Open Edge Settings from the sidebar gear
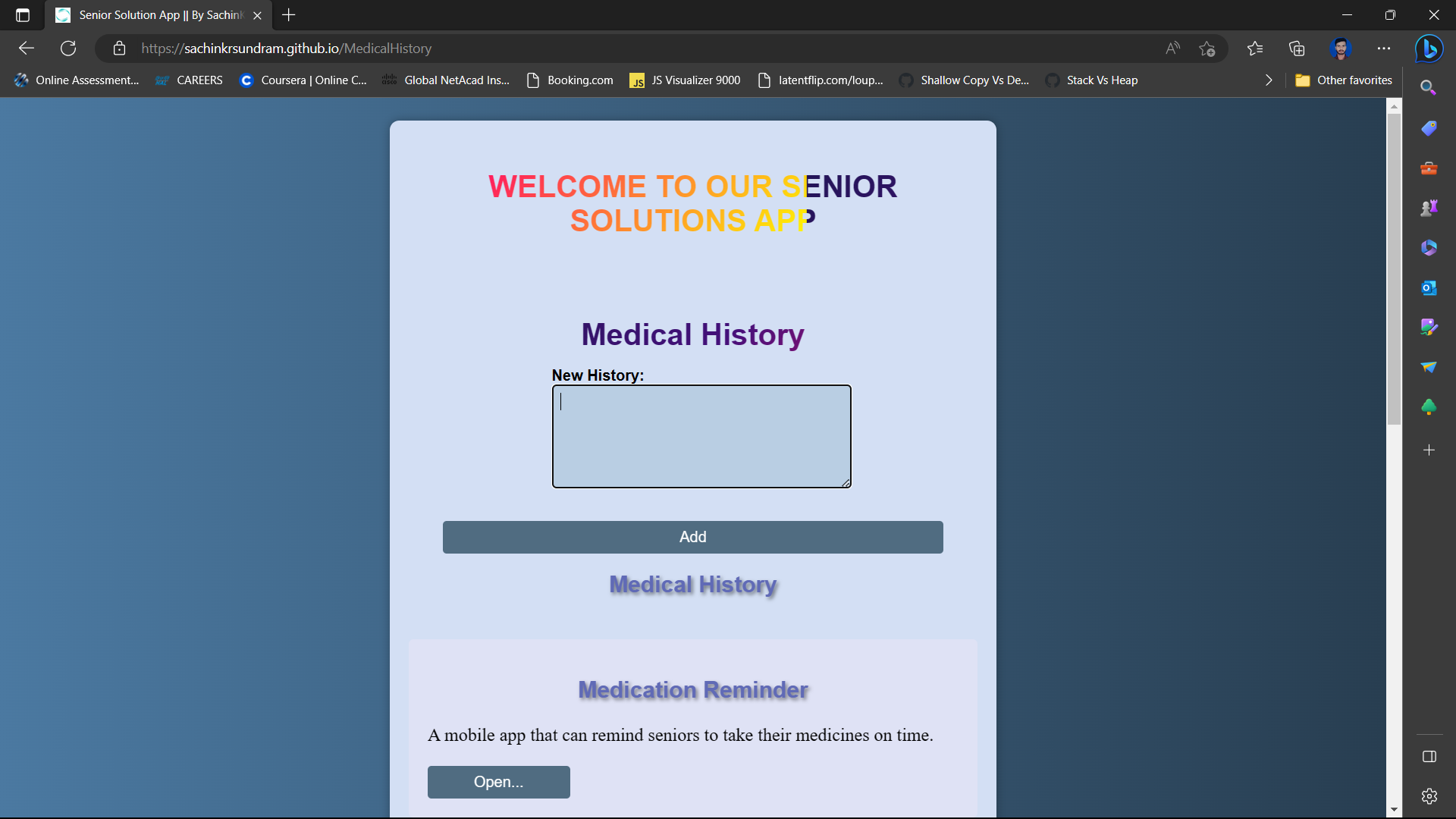 pyautogui.click(x=1429, y=796)
